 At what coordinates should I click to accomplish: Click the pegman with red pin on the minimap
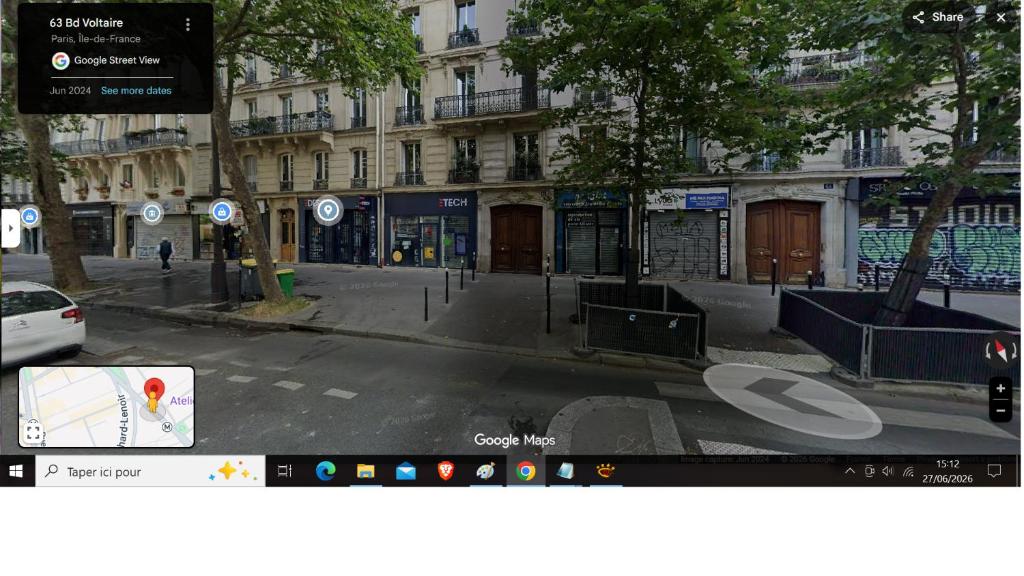[x=153, y=397]
